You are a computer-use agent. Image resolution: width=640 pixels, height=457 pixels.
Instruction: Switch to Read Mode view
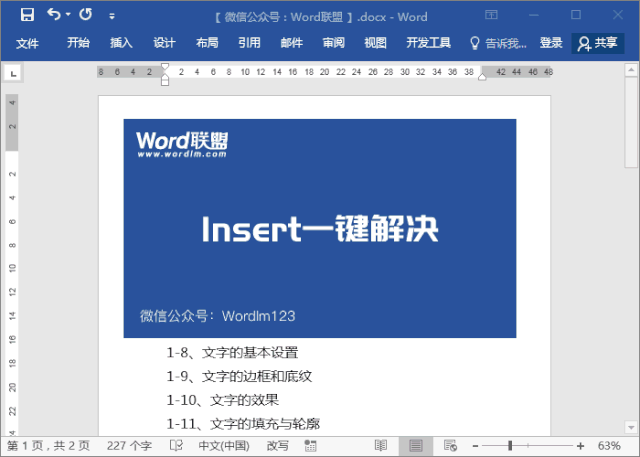(x=381, y=446)
